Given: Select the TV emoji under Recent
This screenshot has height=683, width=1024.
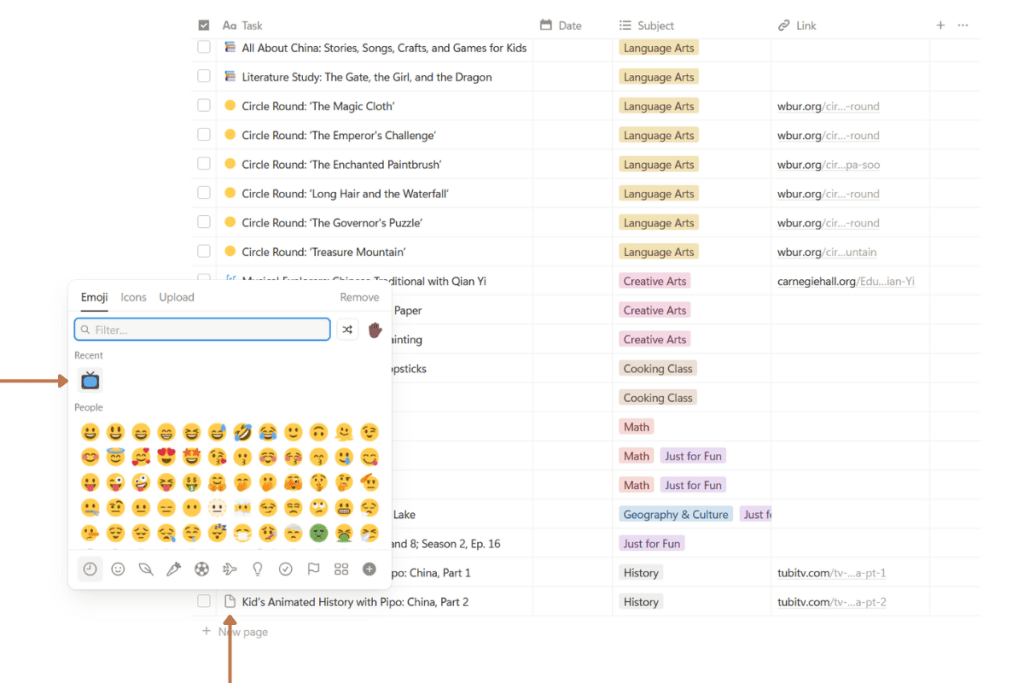Looking at the screenshot, I should pos(90,380).
